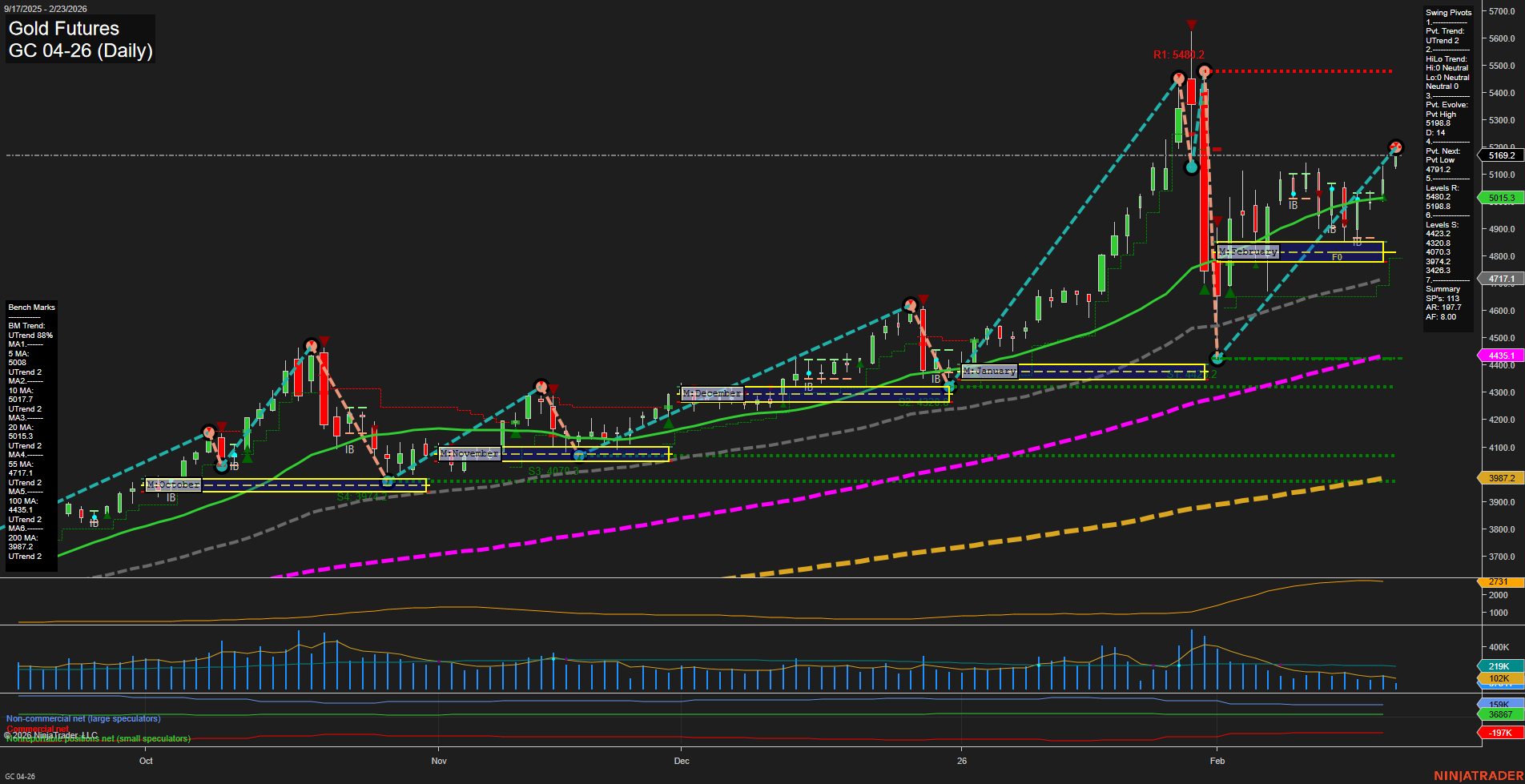Select the GC 04-26 tab at the bottom

(x=22, y=775)
